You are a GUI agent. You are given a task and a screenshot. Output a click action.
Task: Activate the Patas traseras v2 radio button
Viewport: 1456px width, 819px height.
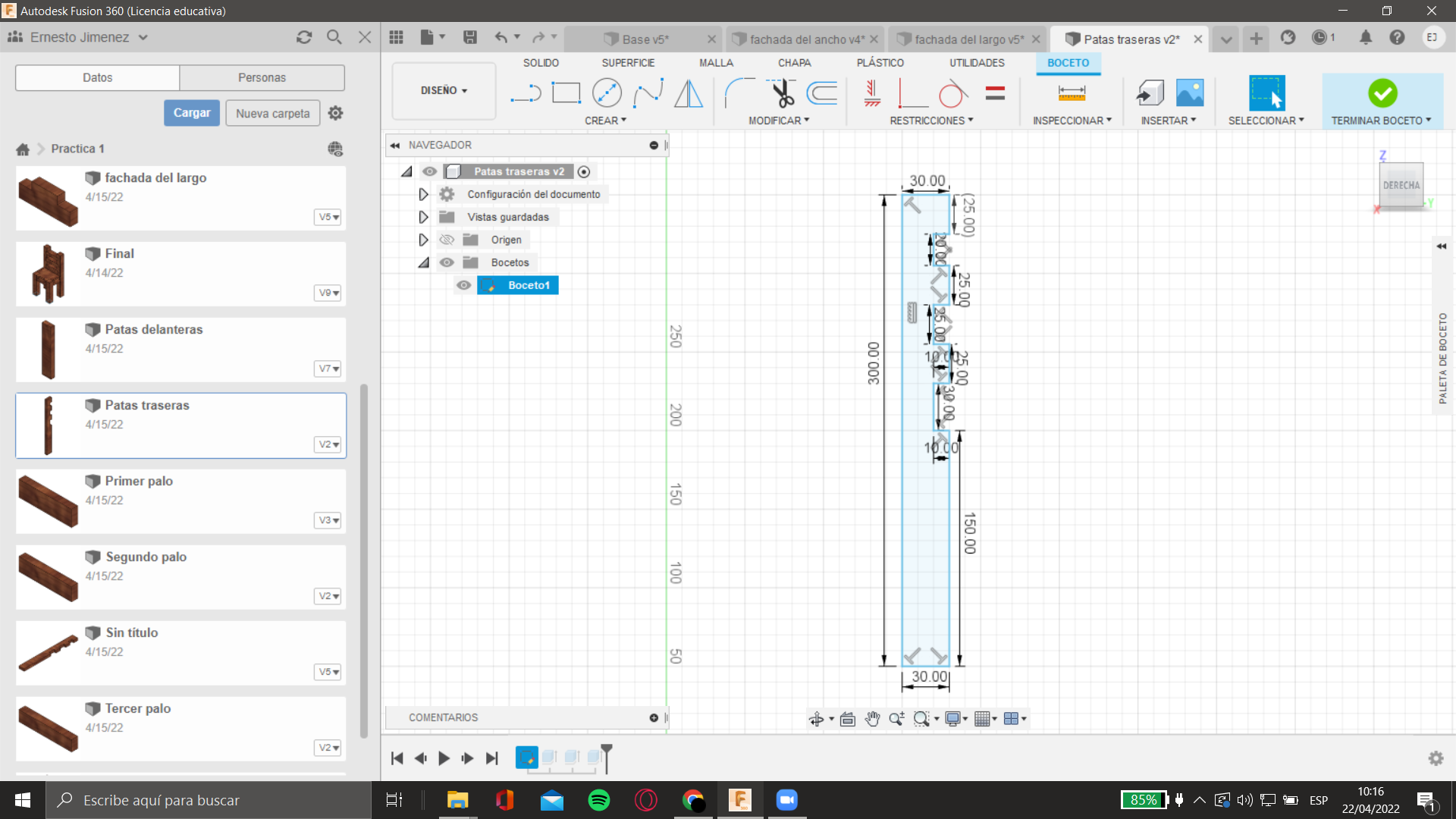coord(584,171)
